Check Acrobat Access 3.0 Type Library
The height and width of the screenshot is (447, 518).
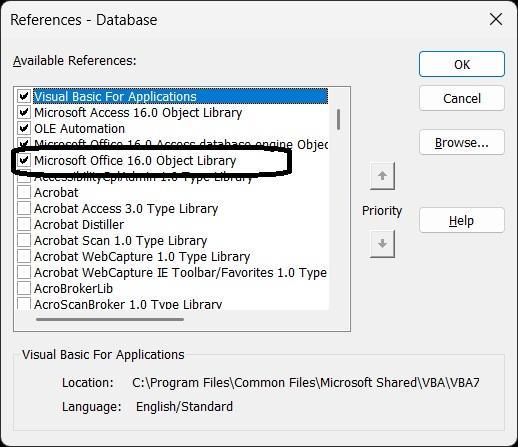[24, 208]
